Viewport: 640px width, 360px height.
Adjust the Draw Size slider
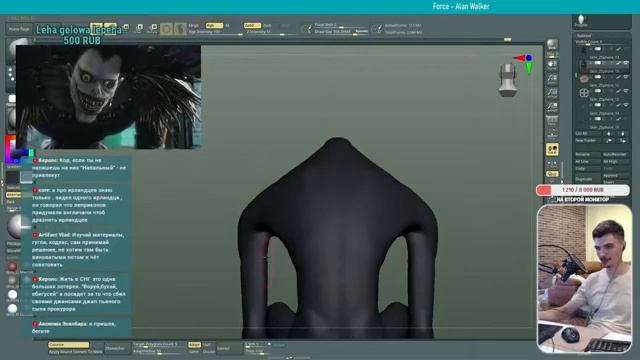coord(341,32)
